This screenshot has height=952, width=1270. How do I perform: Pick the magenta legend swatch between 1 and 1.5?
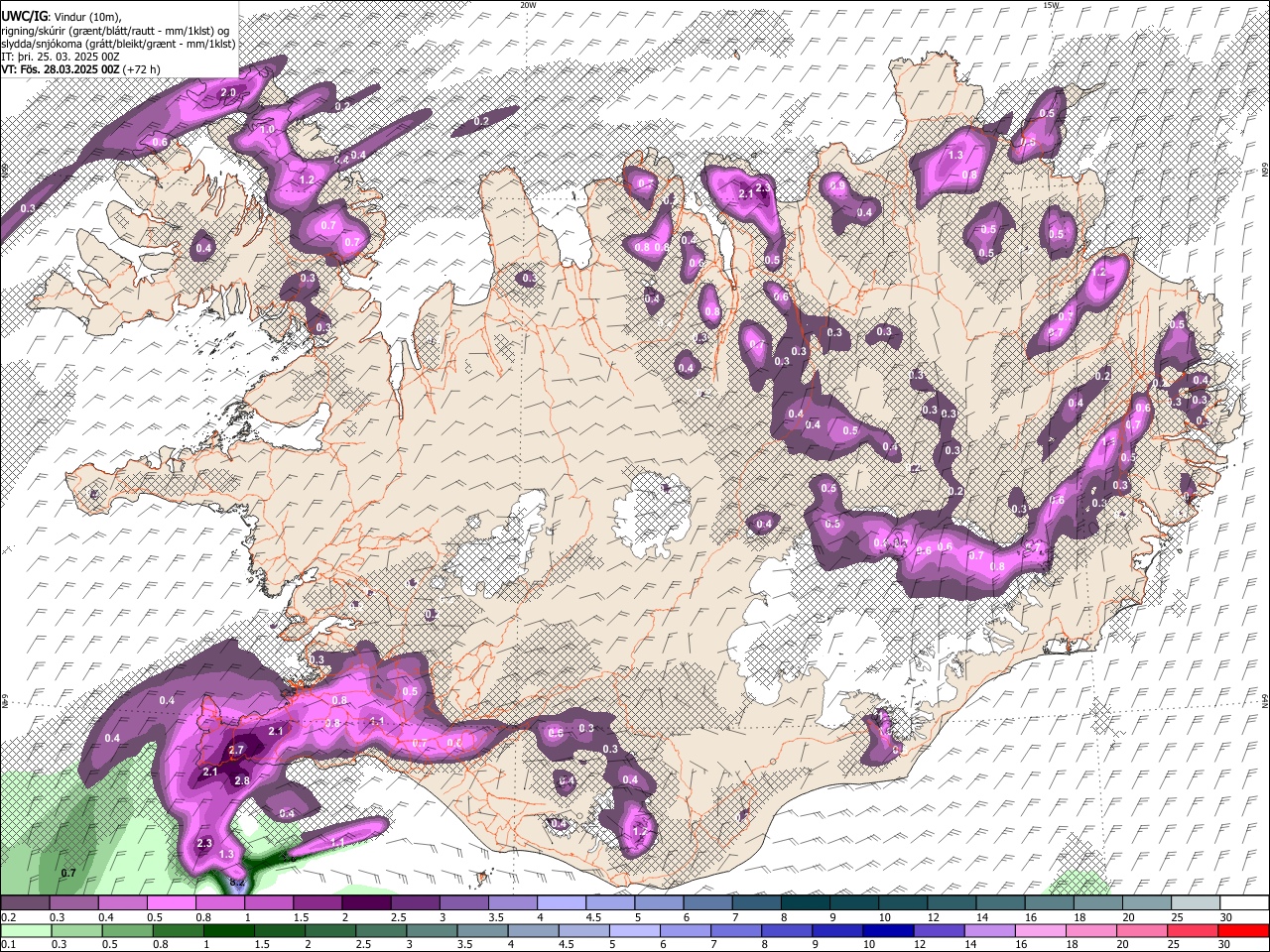pyautogui.click(x=268, y=903)
